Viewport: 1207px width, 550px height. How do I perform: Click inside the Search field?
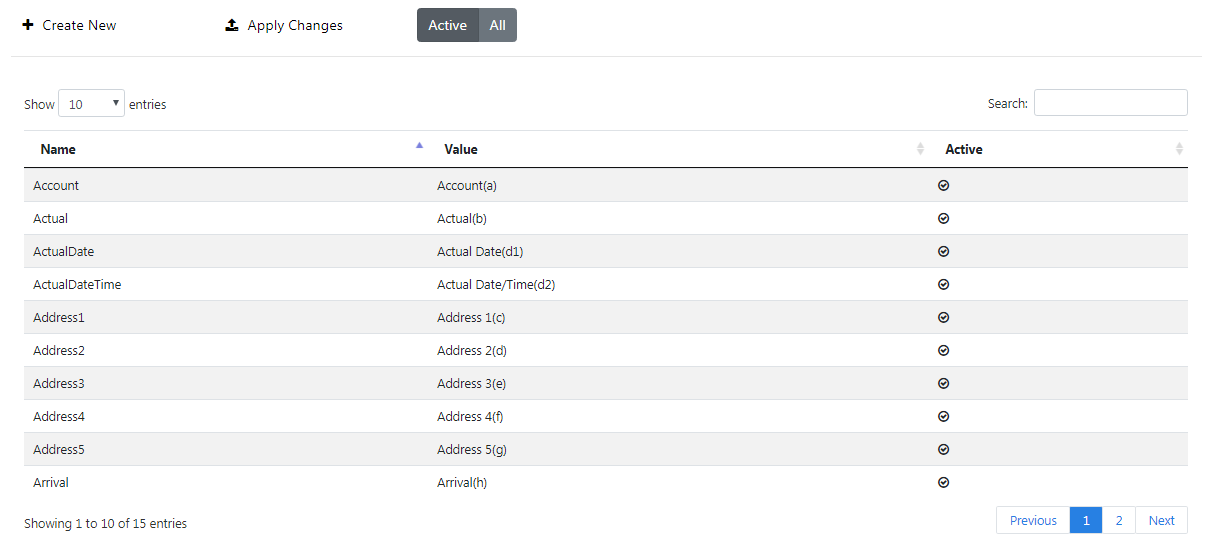[x=1111, y=103]
